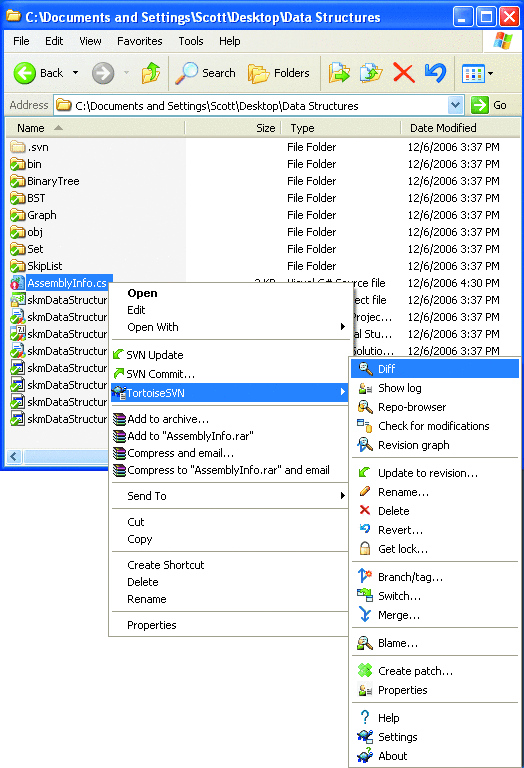Click the Rename pencil icon in SVN submenu
The image size is (524, 768).
[x=365, y=491]
